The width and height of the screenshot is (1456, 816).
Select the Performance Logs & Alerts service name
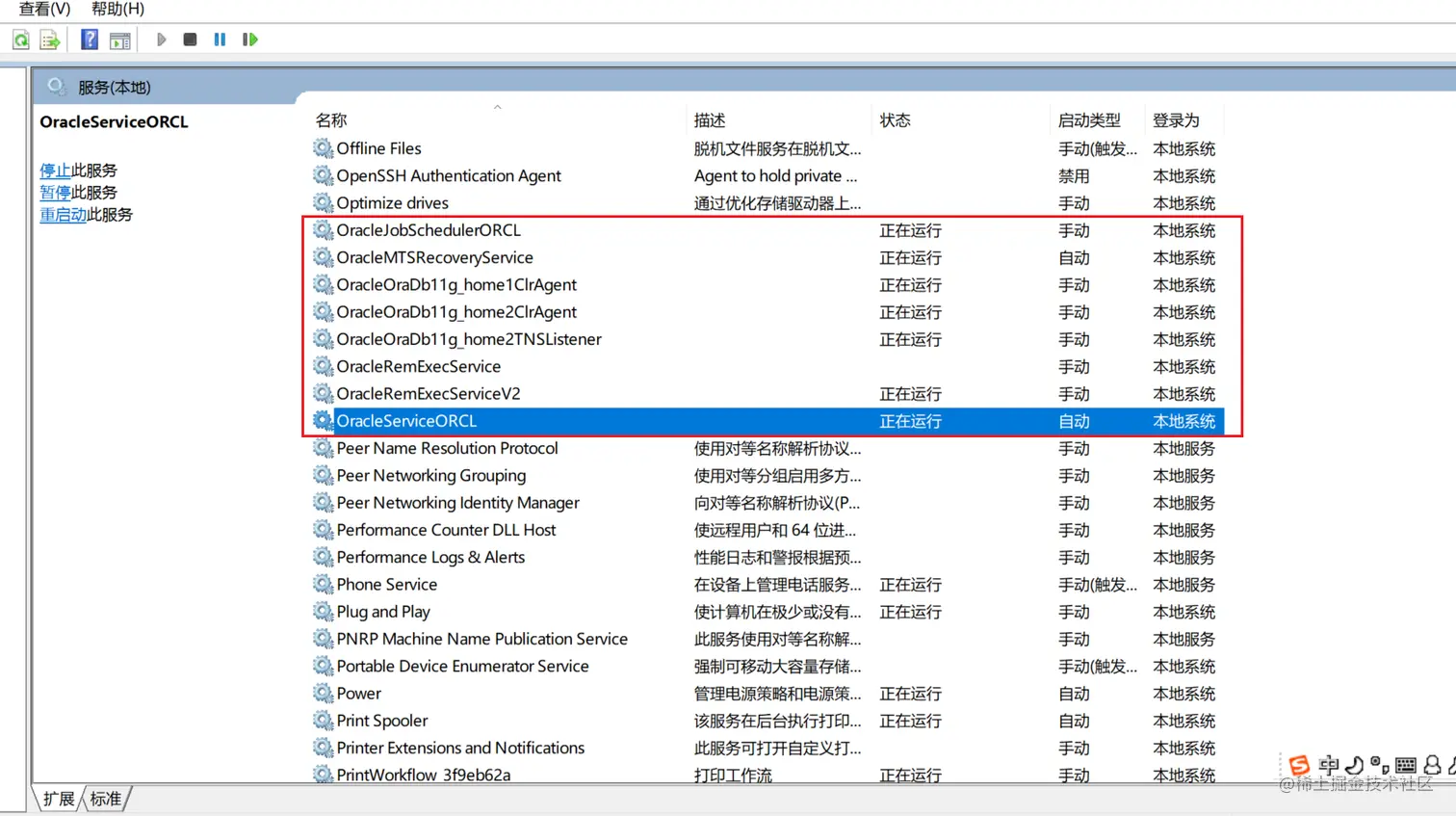click(430, 557)
